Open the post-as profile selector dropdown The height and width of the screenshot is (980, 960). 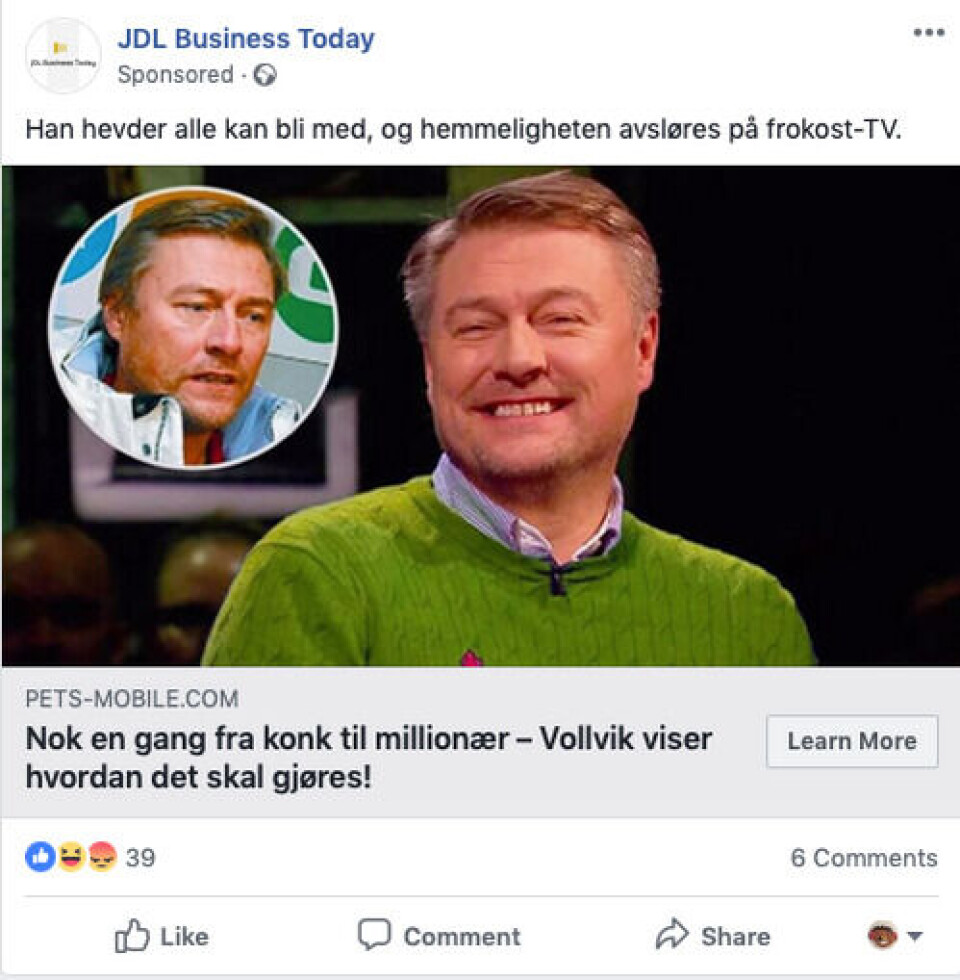(895, 936)
